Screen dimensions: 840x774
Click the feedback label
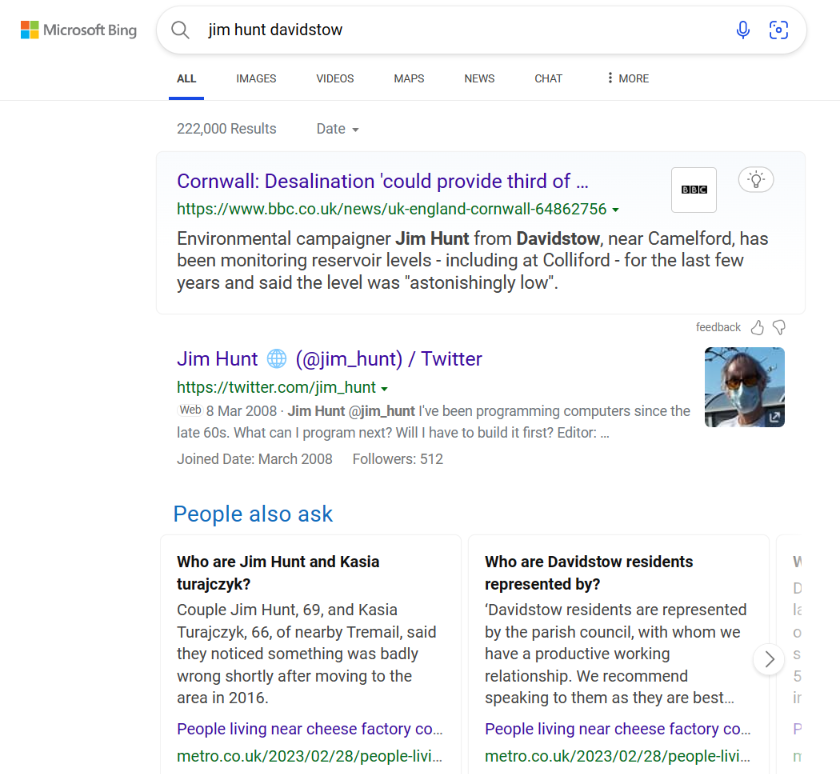pyautogui.click(x=718, y=327)
